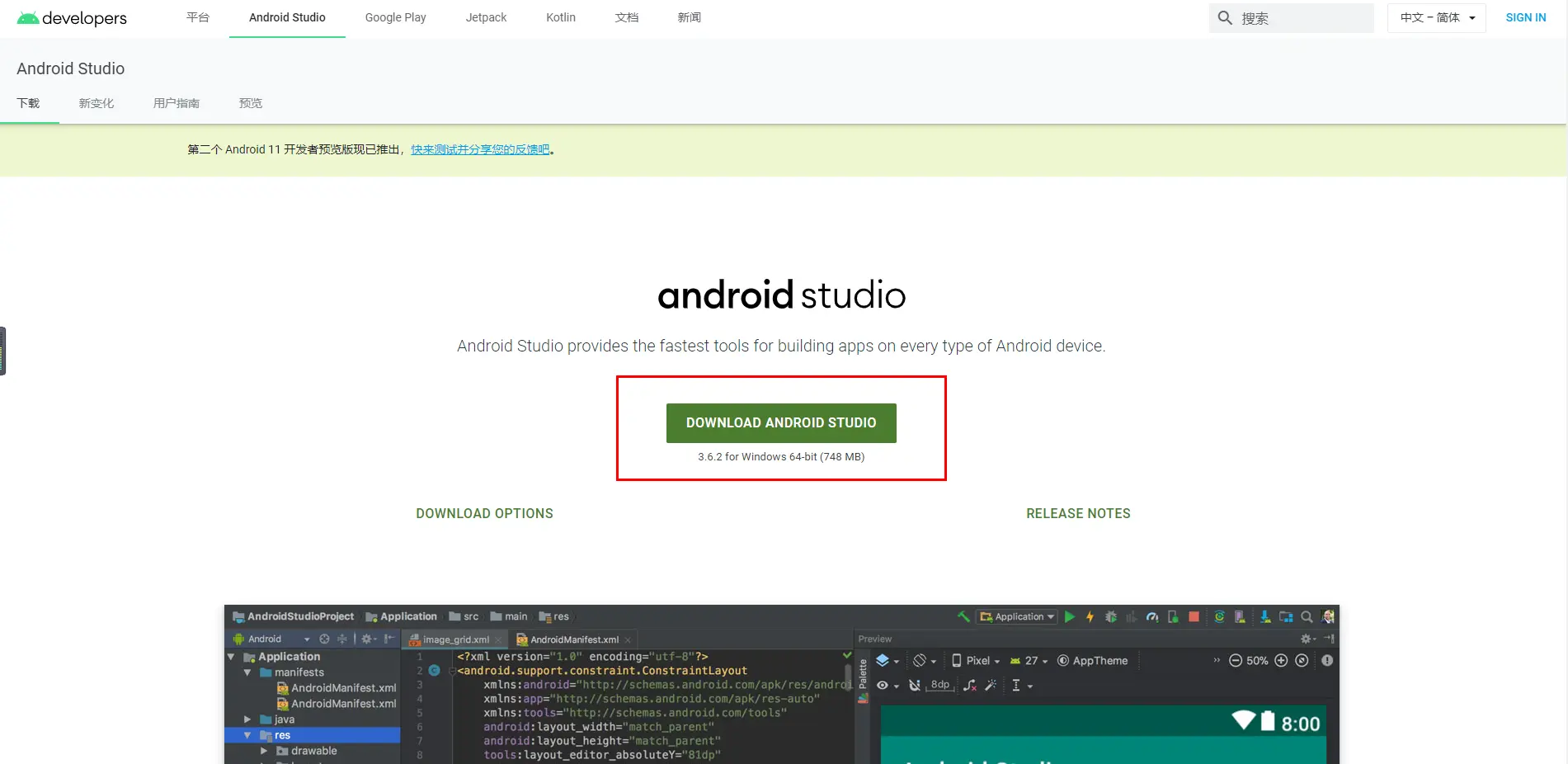Switch to the 新变化 sub-tab

point(97,103)
